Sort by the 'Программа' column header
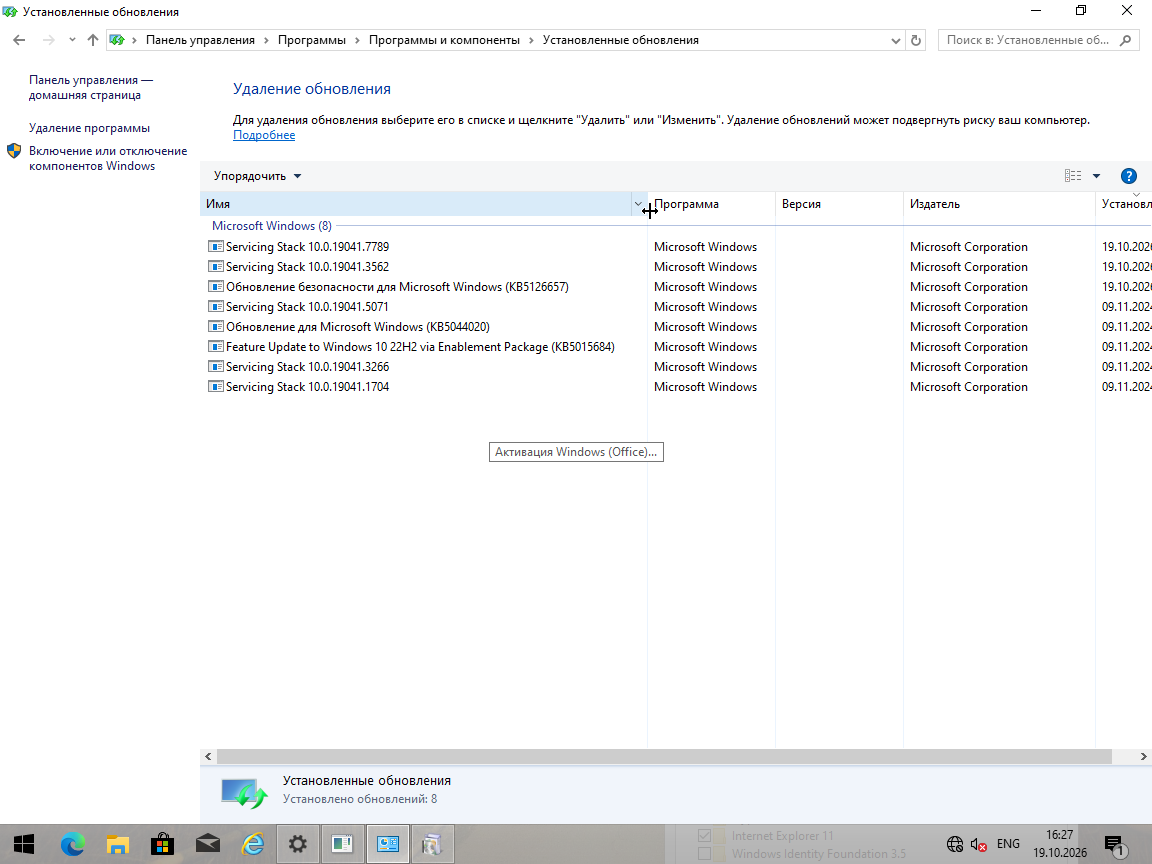 (x=711, y=204)
